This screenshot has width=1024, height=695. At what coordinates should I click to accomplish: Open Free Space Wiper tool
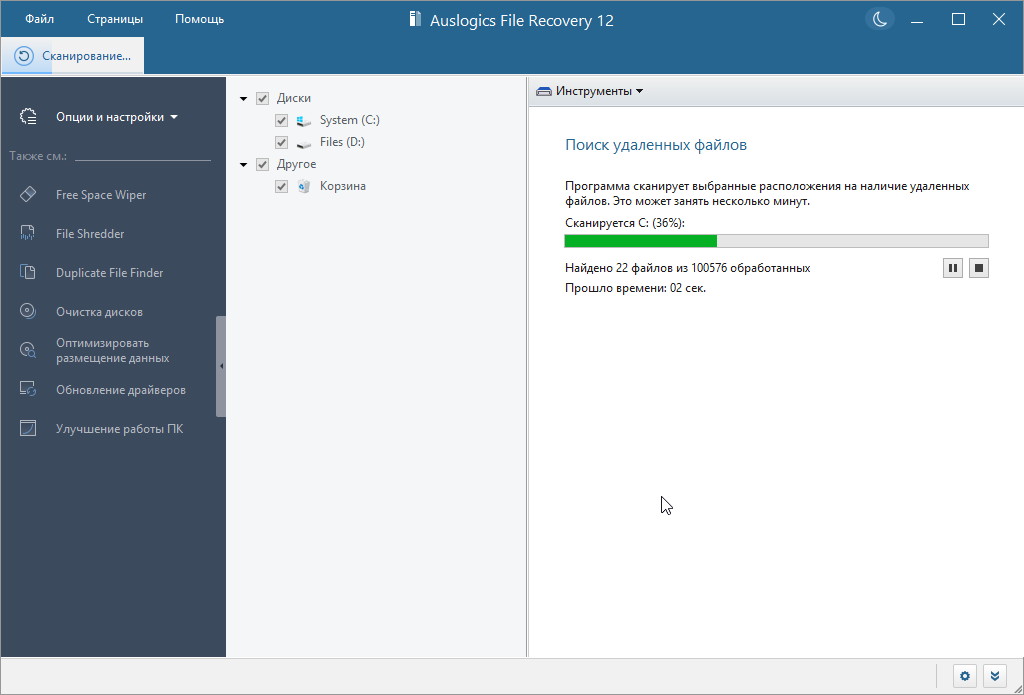101,195
